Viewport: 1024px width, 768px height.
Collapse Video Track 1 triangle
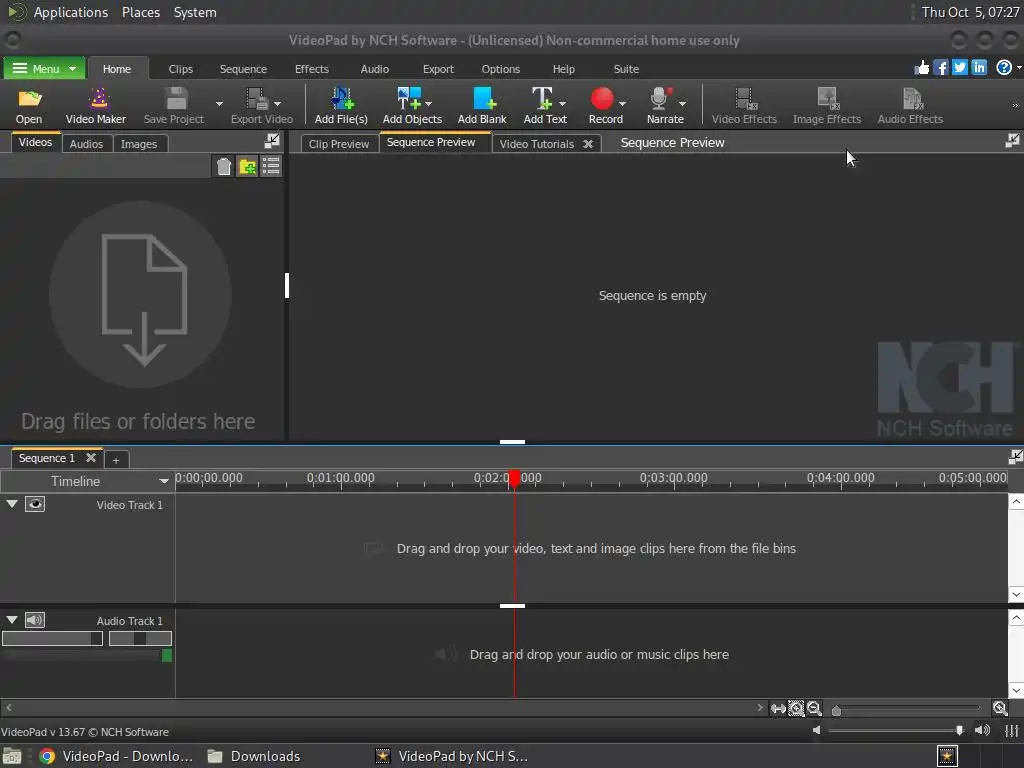point(12,504)
